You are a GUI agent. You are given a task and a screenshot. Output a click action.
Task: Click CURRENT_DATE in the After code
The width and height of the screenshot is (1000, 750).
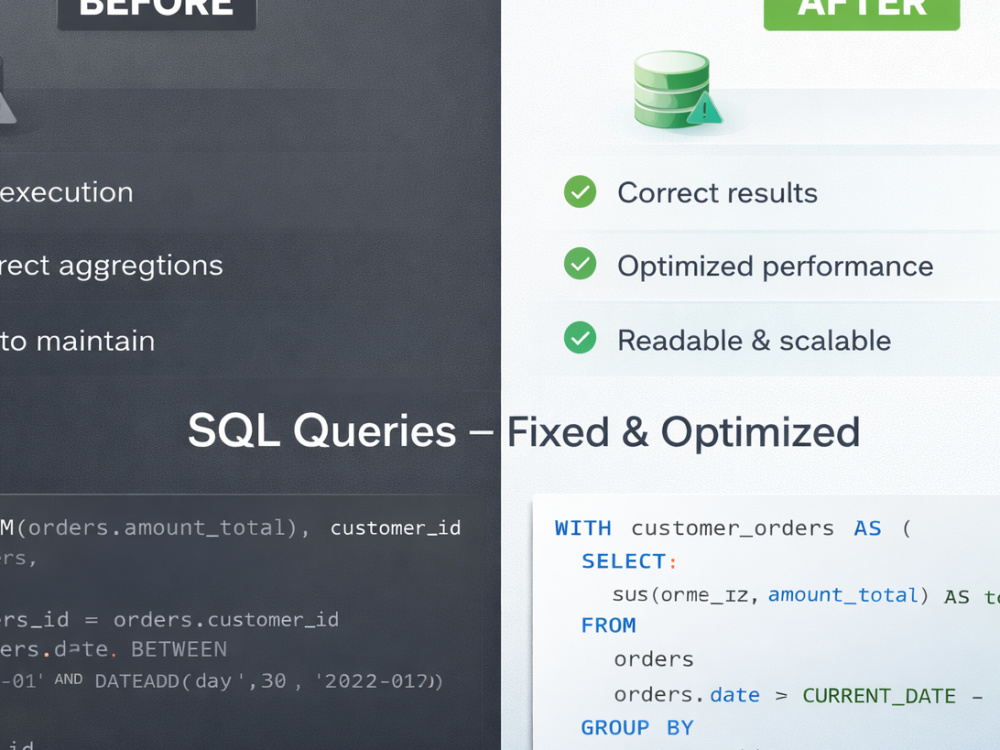[x=879, y=696]
